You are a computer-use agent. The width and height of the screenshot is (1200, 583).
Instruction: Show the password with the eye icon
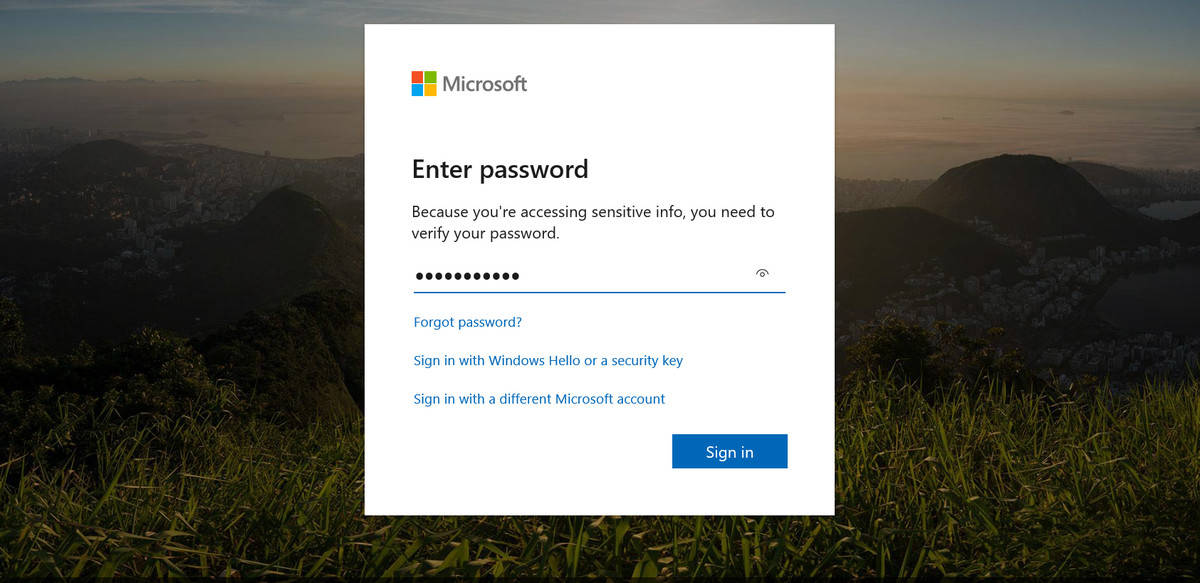pos(762,274)
